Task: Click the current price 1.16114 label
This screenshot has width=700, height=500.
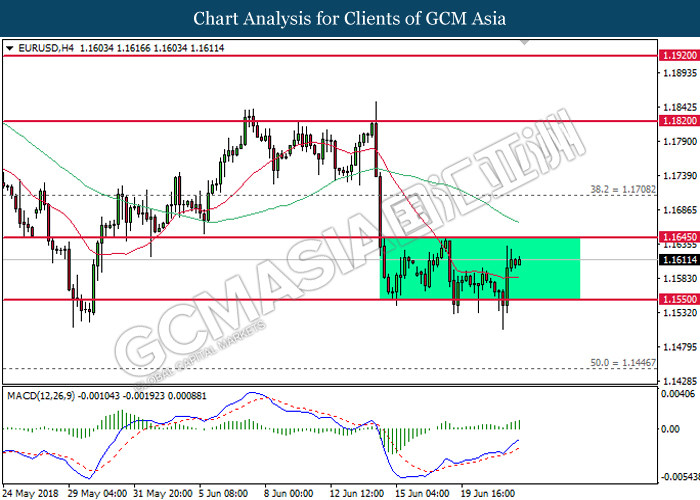Action: pyautogui.click(x=679, y=259)
